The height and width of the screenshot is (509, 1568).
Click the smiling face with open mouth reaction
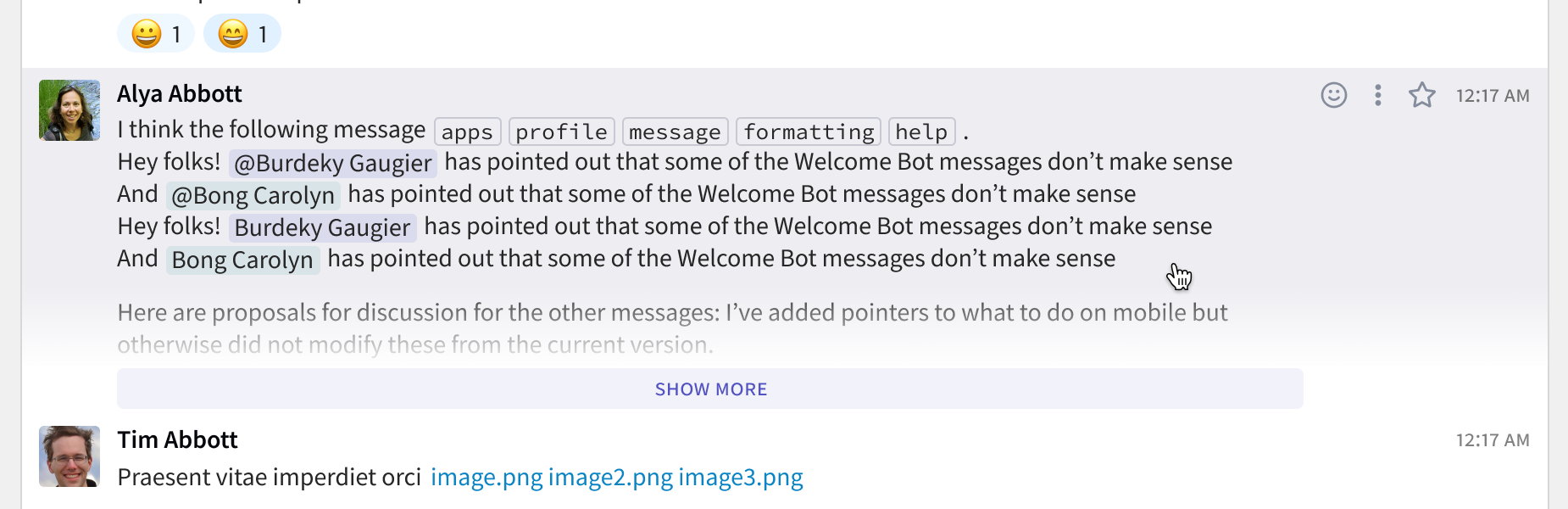[242, 34]
